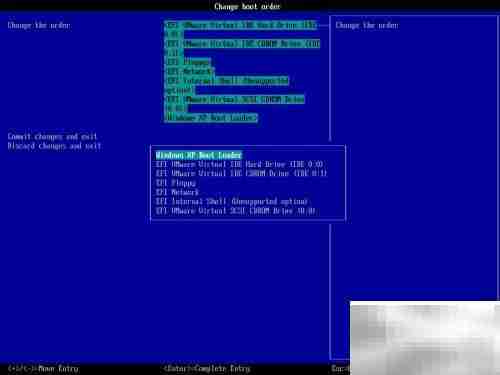Select EFI VMware Virtual SCSI CDROM Drive in popup
Image resolution: width=500 pixels, height=375 pixels.
pyautogui.click(x=235, y=211)
